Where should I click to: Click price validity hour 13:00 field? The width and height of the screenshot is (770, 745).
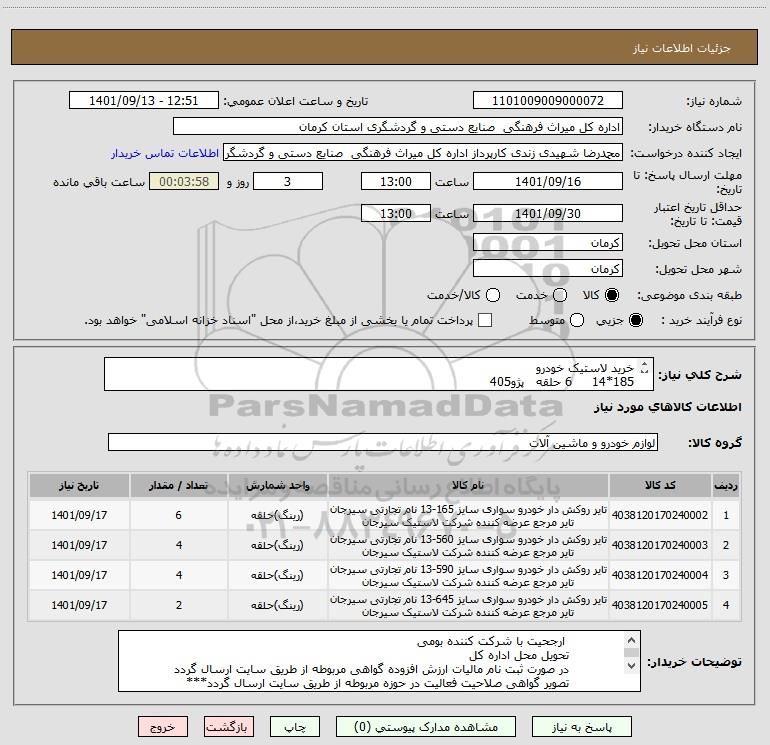[x=396, y=214]
